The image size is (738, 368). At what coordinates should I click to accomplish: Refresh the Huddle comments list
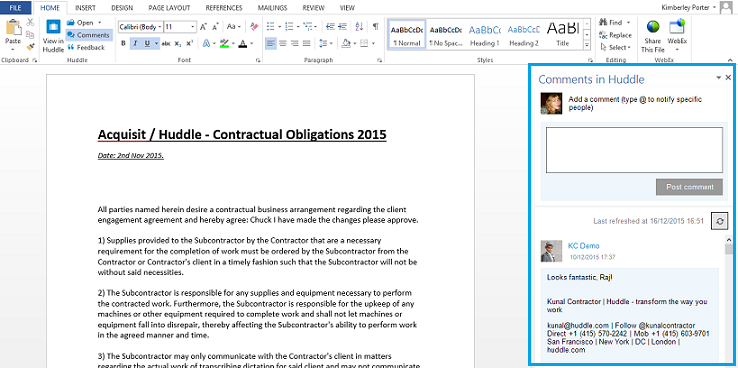[719, 221]
